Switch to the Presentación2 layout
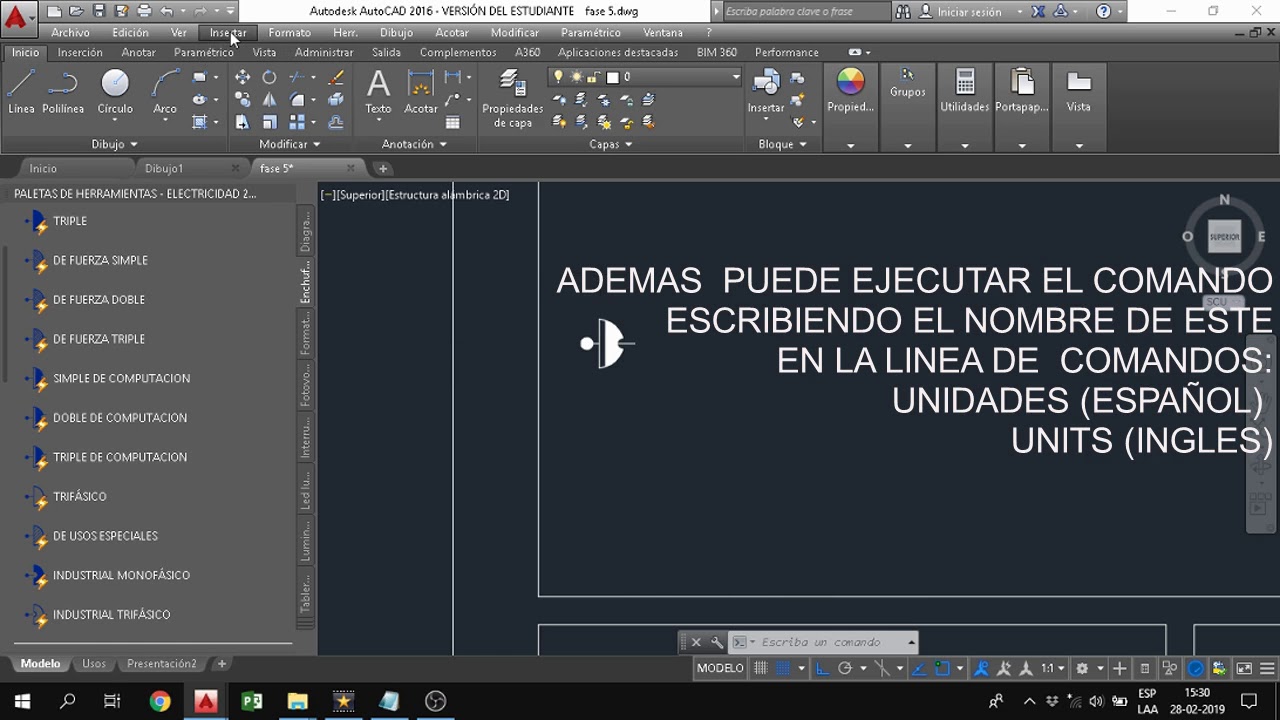 (x=161, y=663)
